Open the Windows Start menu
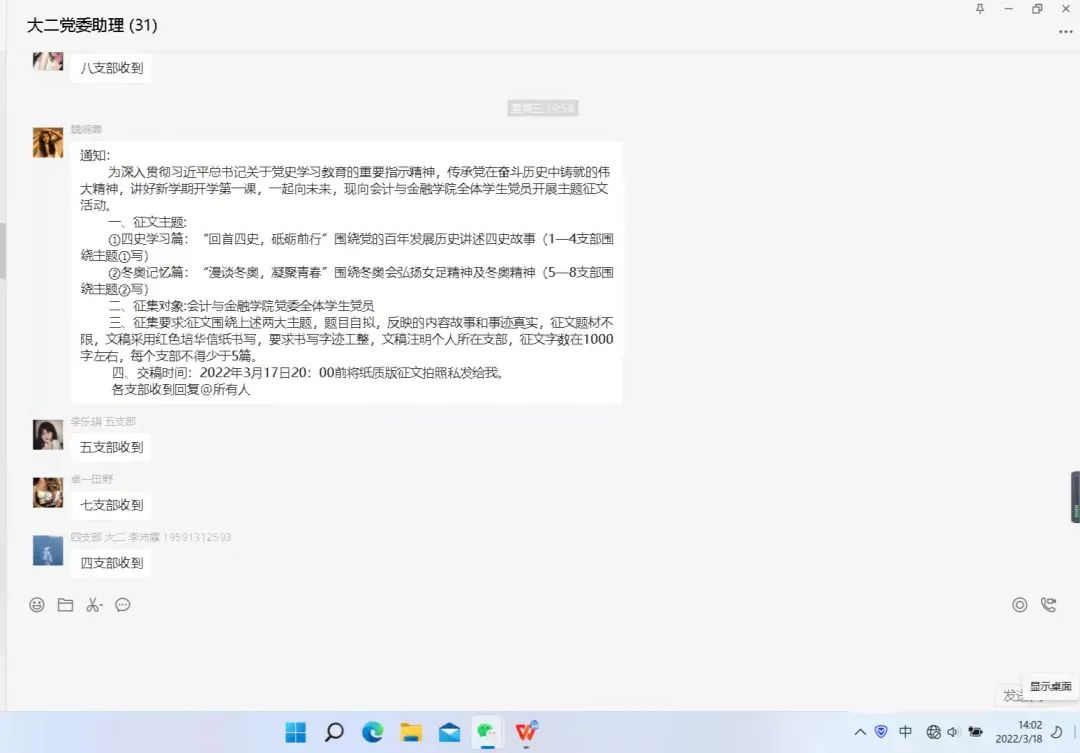1080x753 pixels. tap(296, 732)
